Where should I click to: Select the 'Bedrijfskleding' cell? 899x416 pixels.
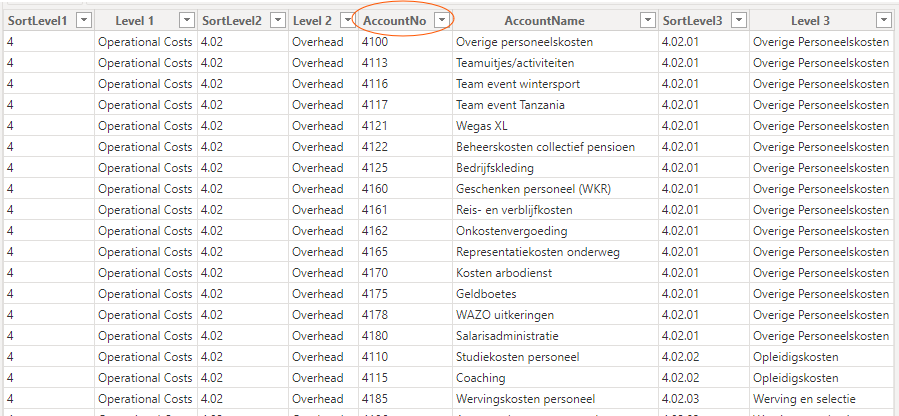(555, 168)
